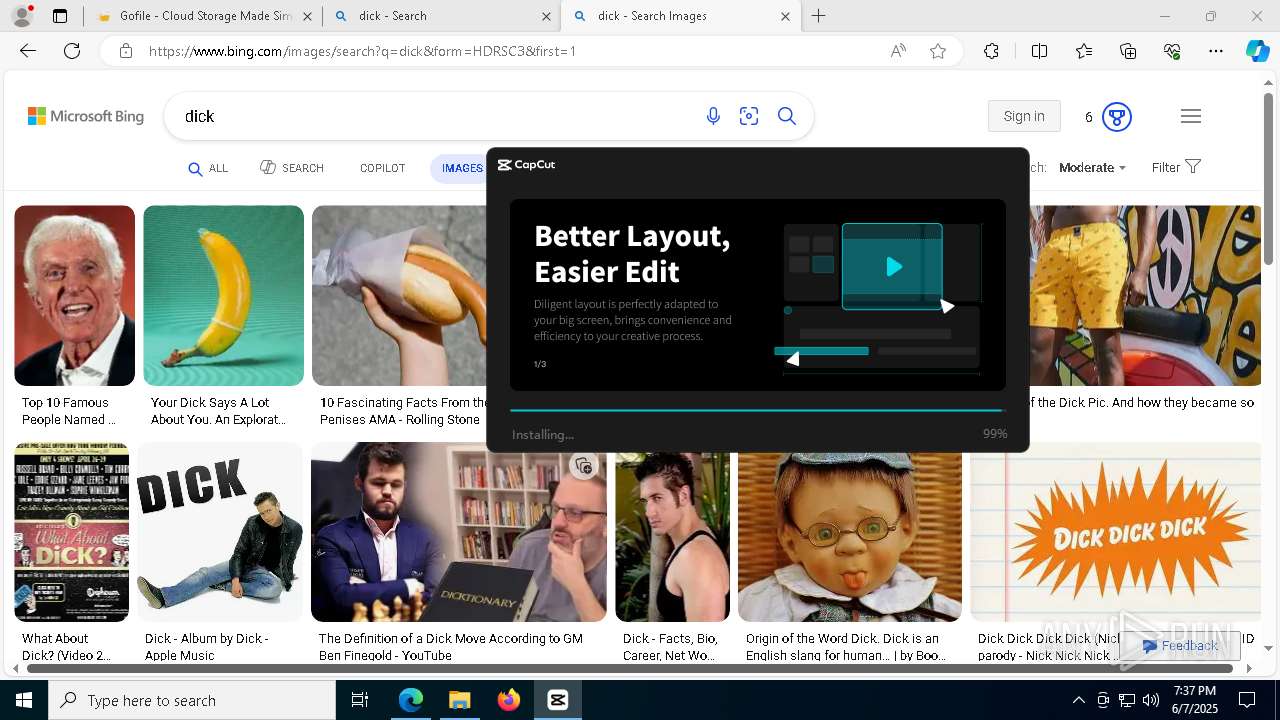Select the SEARCH tab

pos(292,168)
